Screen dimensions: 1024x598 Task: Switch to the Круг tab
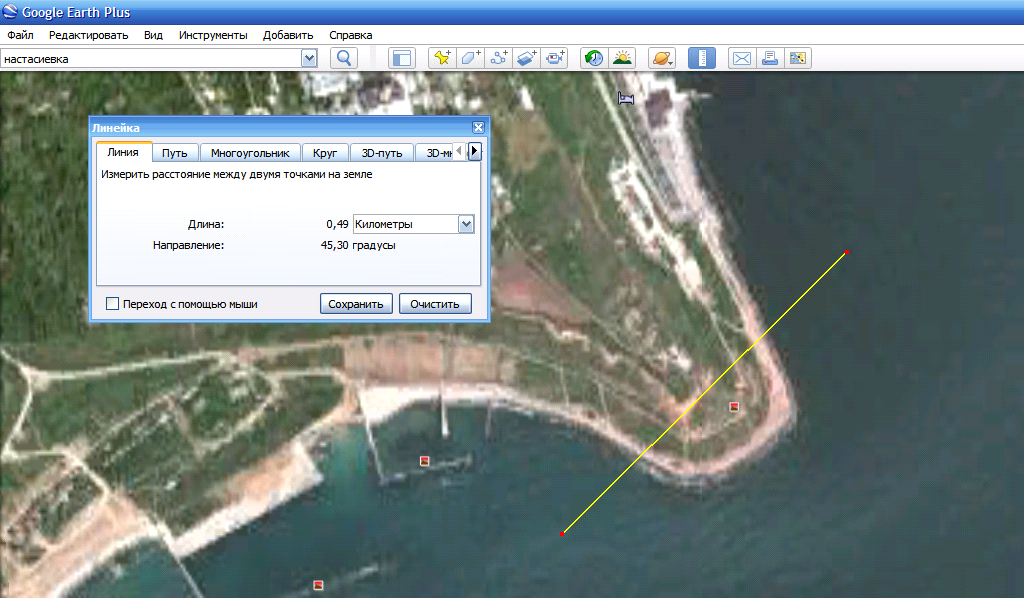325,153
